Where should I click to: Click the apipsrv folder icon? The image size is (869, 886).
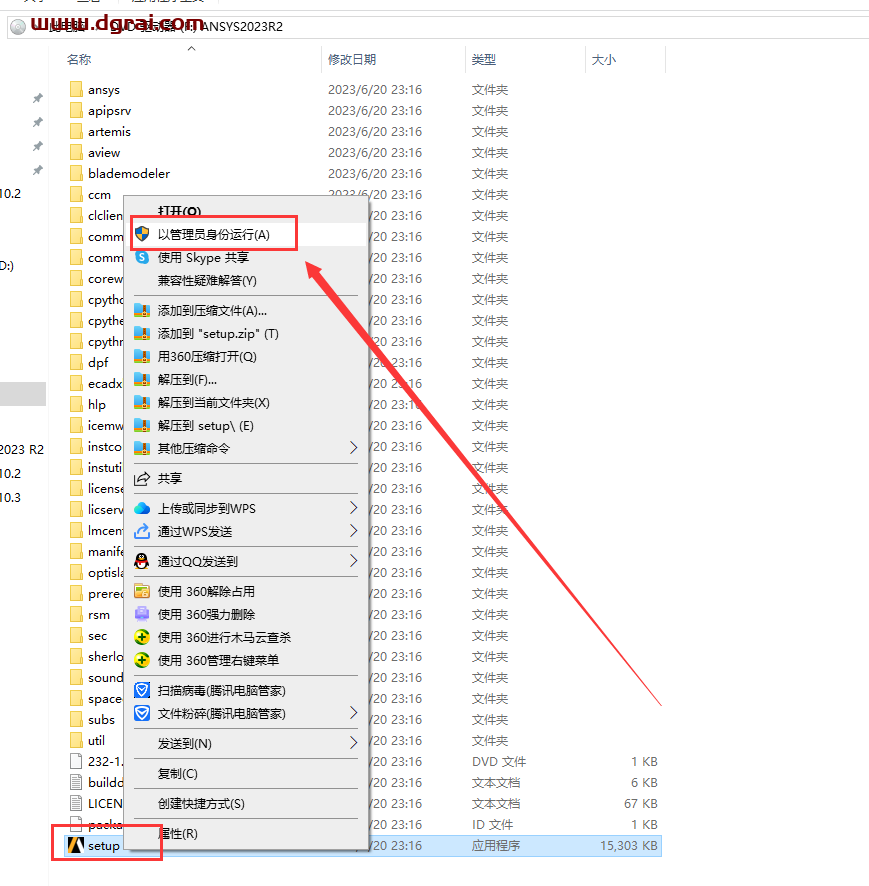[76, 110]
